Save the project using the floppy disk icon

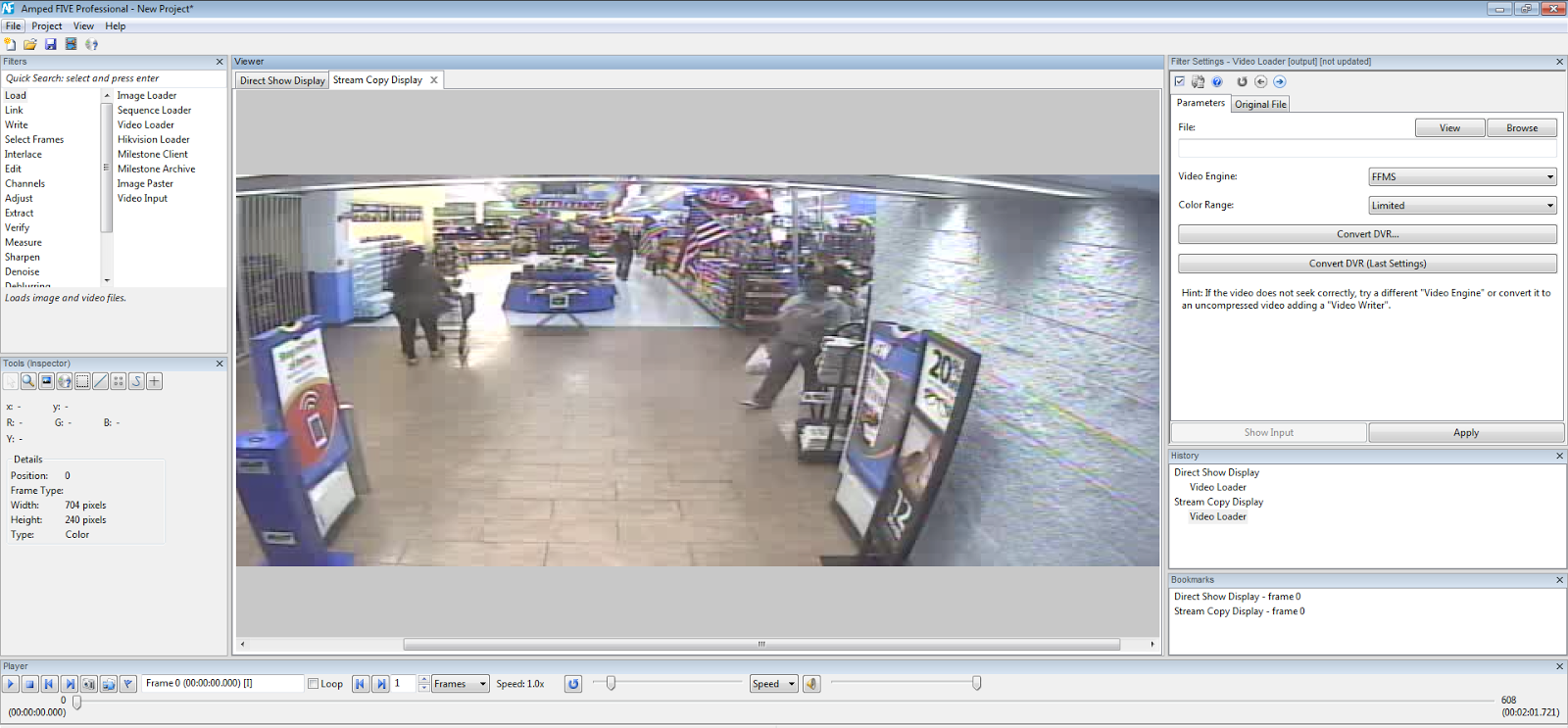(x=50, y=44)
